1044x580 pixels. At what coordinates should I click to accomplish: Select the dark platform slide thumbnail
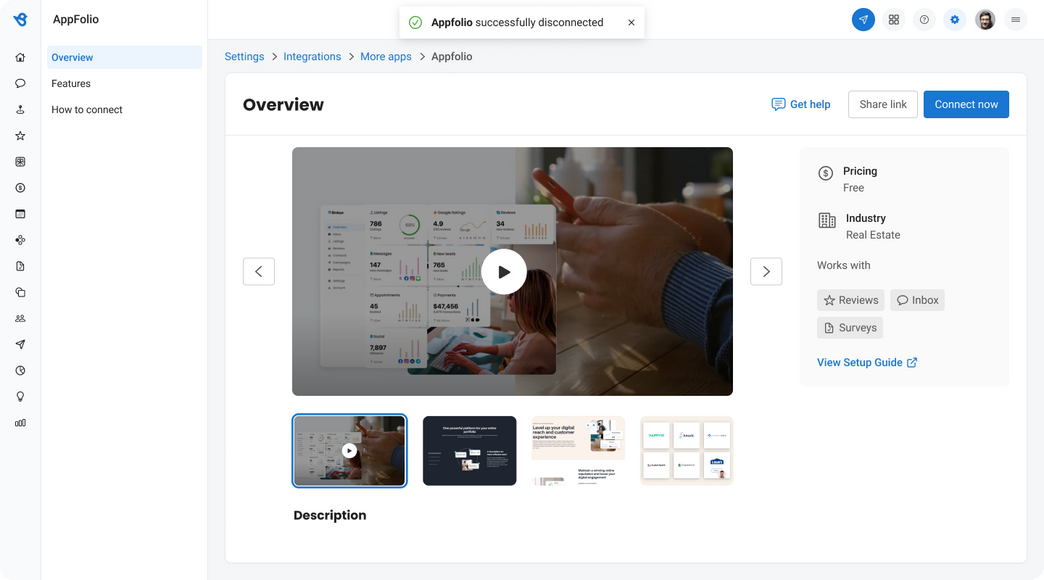(469, 451)
